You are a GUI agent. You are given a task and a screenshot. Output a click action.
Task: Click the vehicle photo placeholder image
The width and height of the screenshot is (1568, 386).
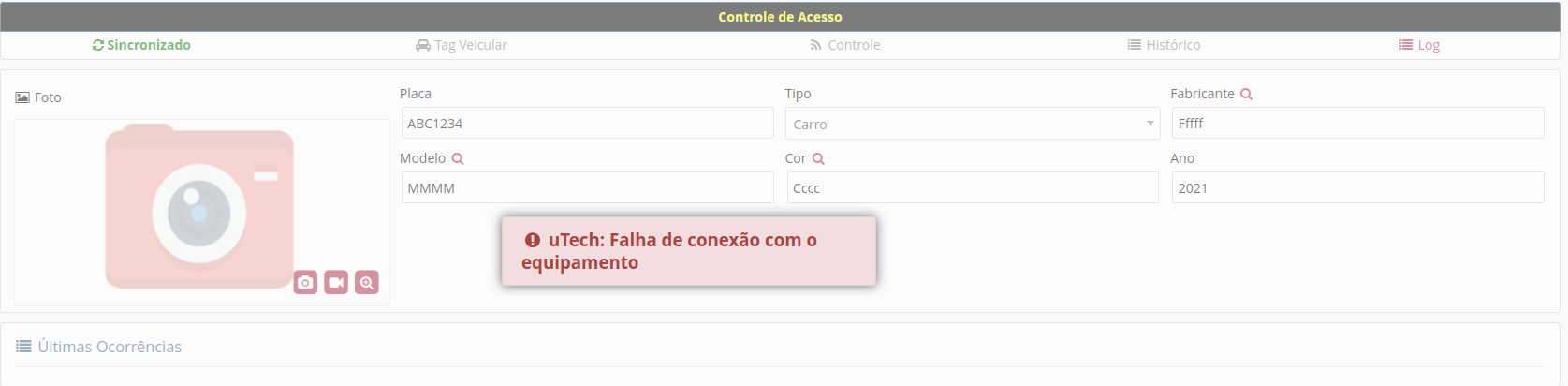[199, 206]
